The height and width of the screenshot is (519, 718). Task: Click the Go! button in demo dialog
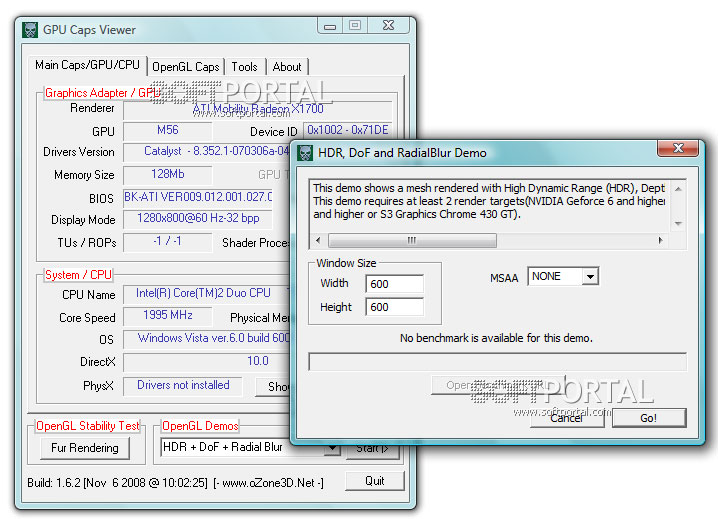coord(649,418)
